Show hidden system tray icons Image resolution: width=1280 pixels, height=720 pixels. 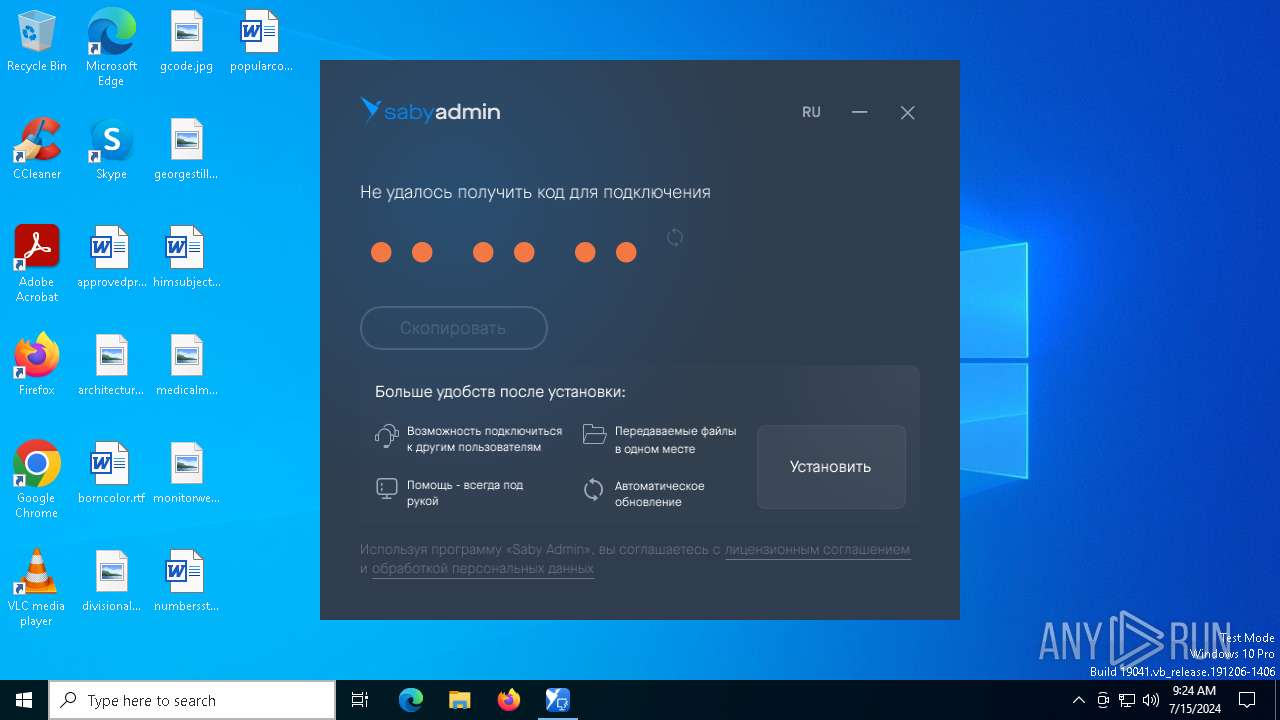[x=1078, y=700]
